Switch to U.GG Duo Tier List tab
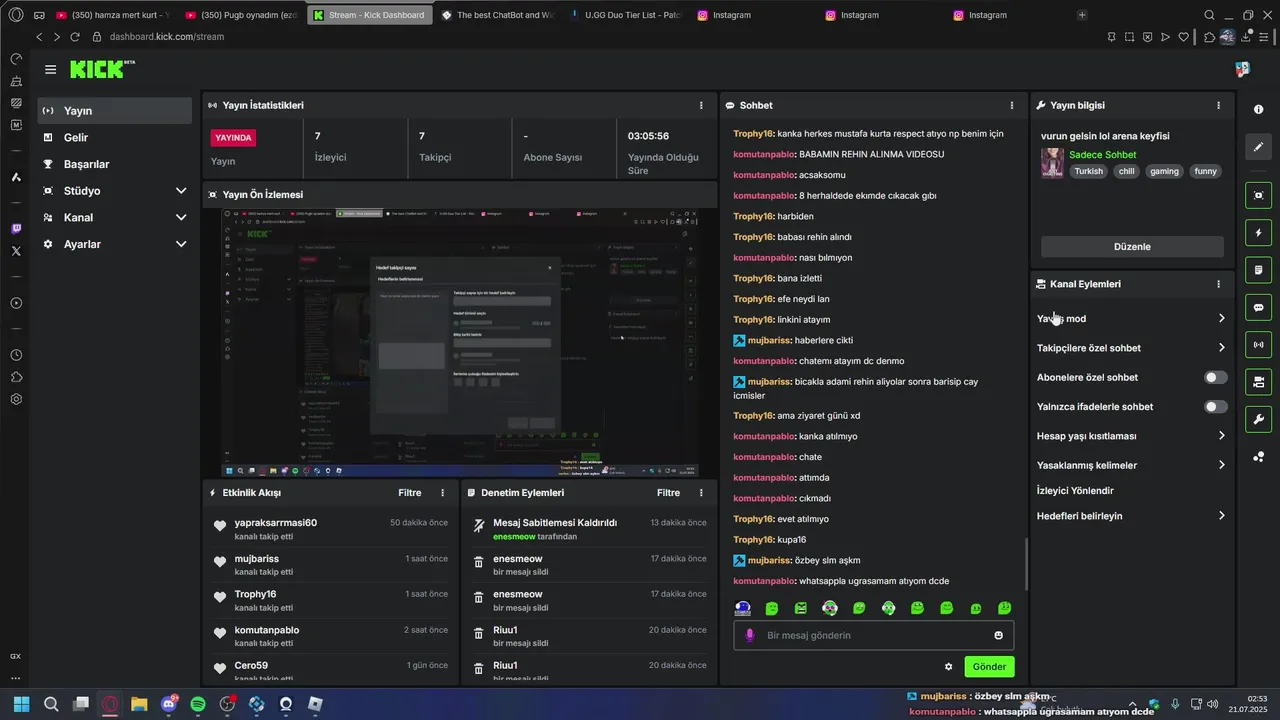The image size is (1280, 720). point(626,15)
